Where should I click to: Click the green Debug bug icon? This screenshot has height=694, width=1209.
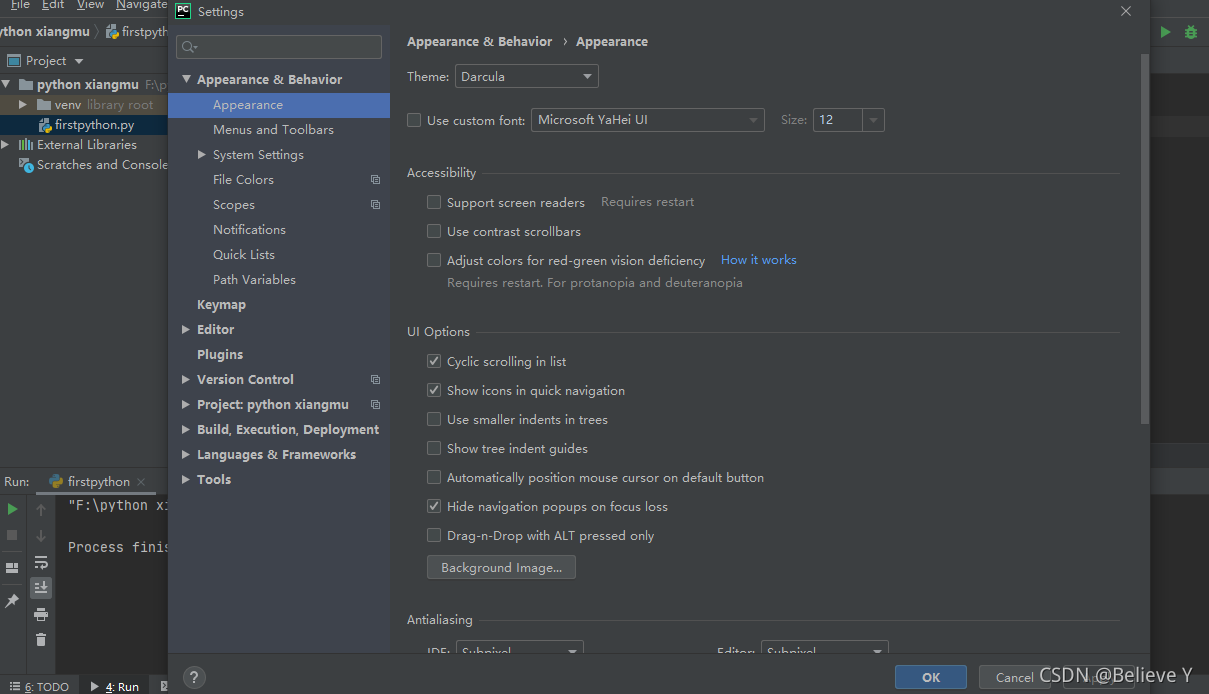[x=1191, y=32]
